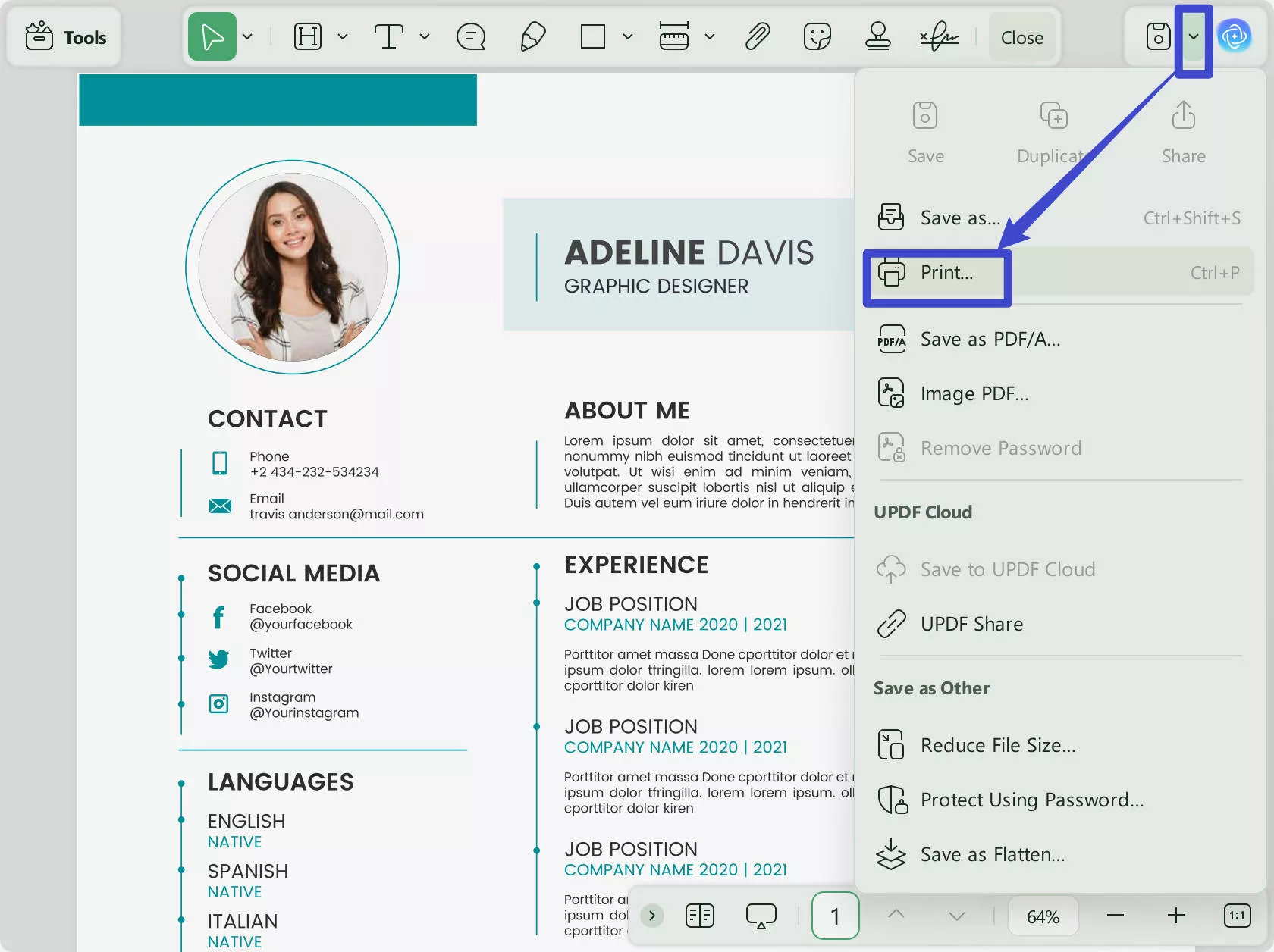
Task: Expand the save options dropdown top-right
Action: [1194, 36]
